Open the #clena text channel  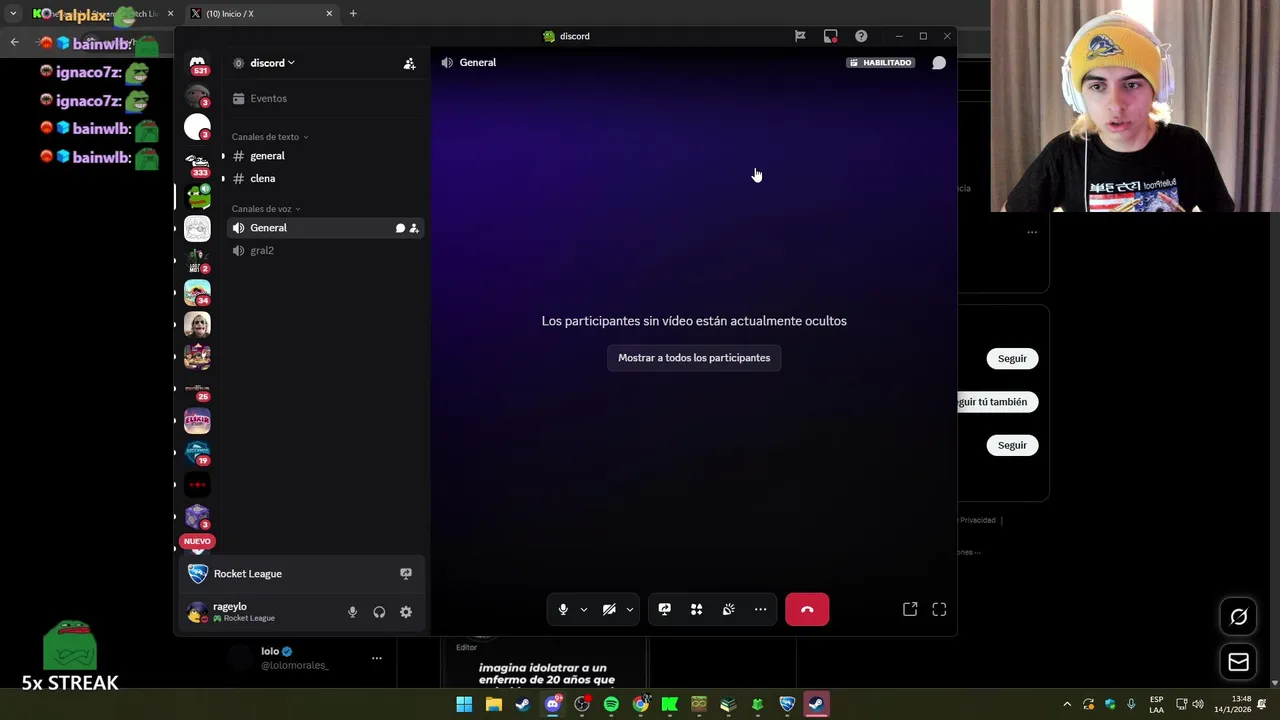tap(326, 178)
